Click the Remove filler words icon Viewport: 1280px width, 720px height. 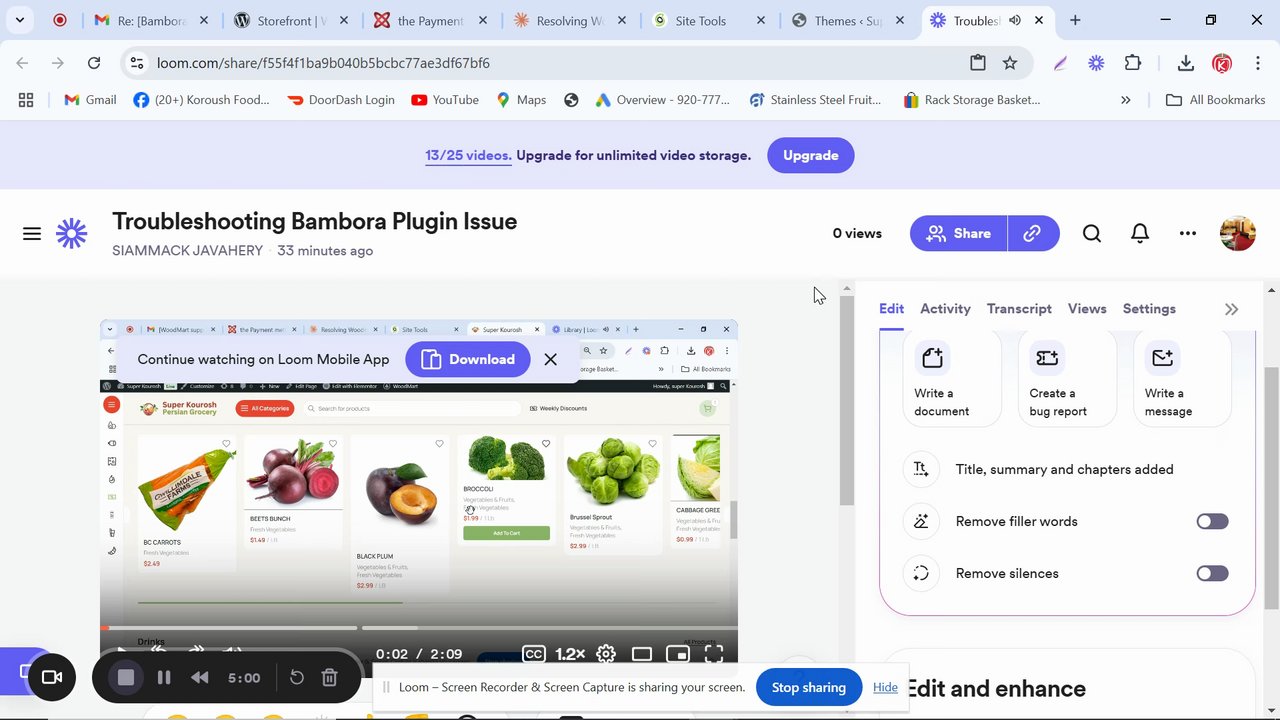[921, 521]
